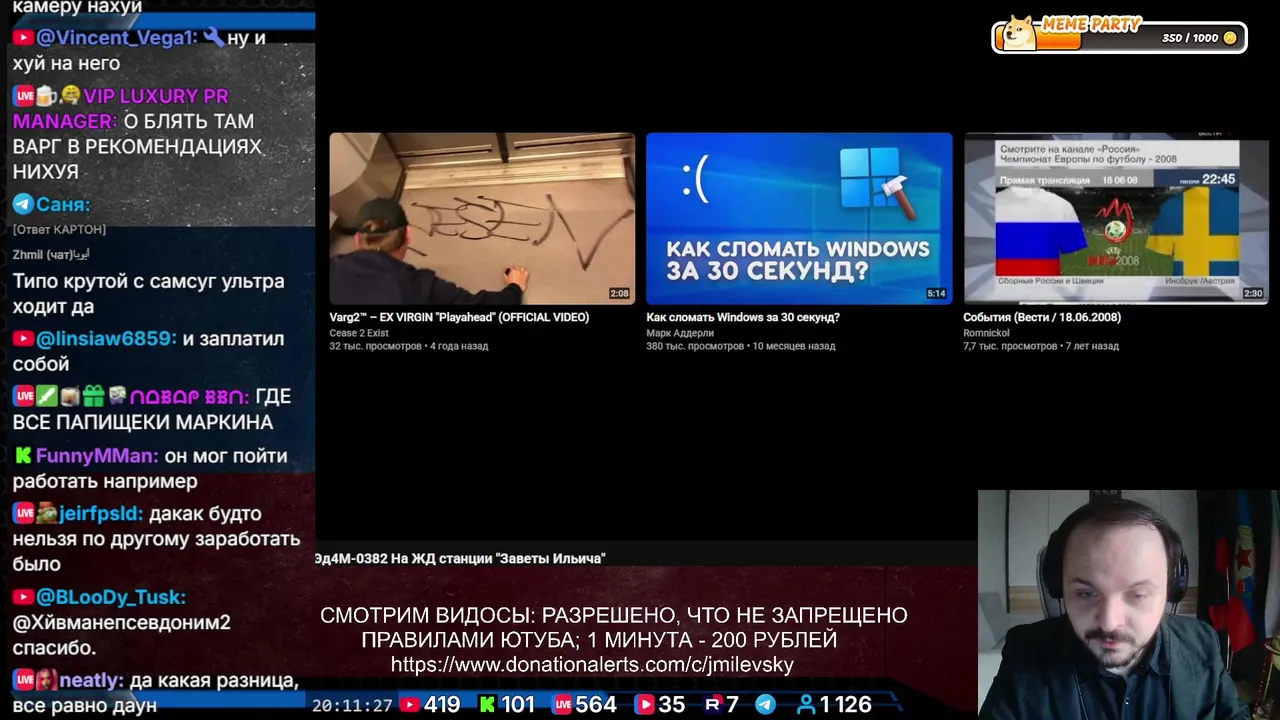Screen dimensions: 1280x720
Task: Click the LIVE badge before VIP LUXURY PR MANAGER
Action: [x=23, y=96]
